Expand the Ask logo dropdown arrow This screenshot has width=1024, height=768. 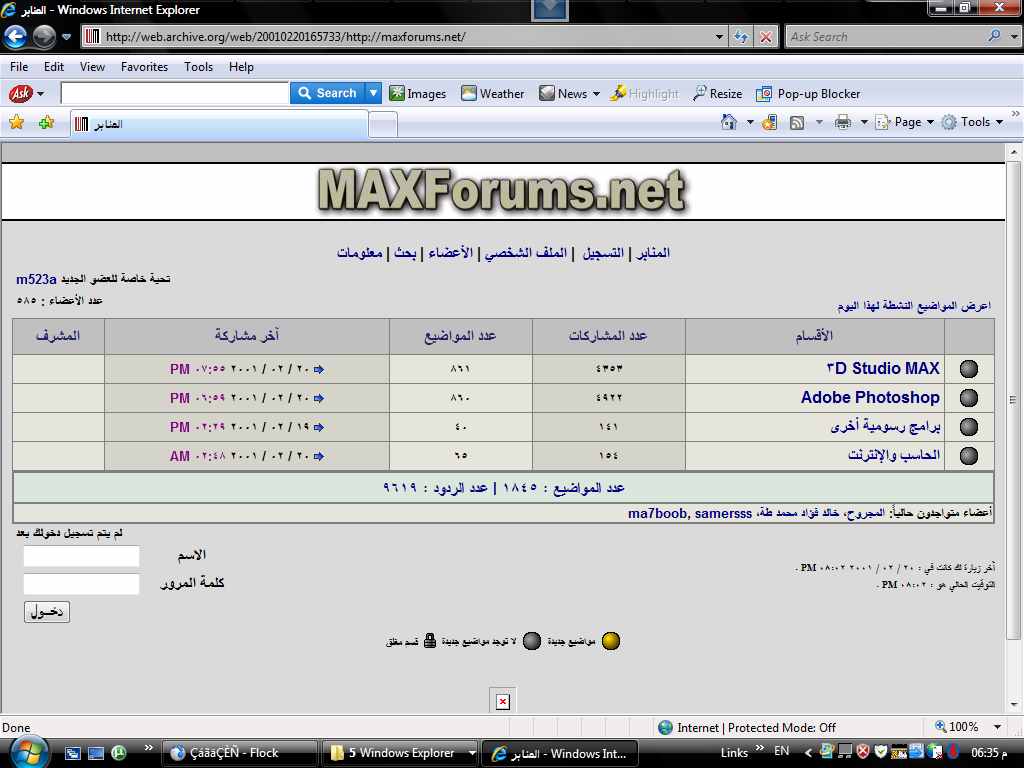pyautogui.click(x=40, y=93)
